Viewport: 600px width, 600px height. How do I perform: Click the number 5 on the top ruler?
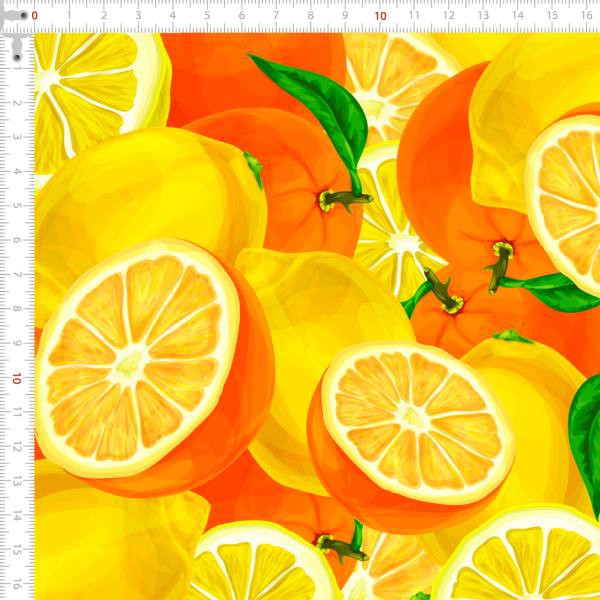(x=207, y=16)
